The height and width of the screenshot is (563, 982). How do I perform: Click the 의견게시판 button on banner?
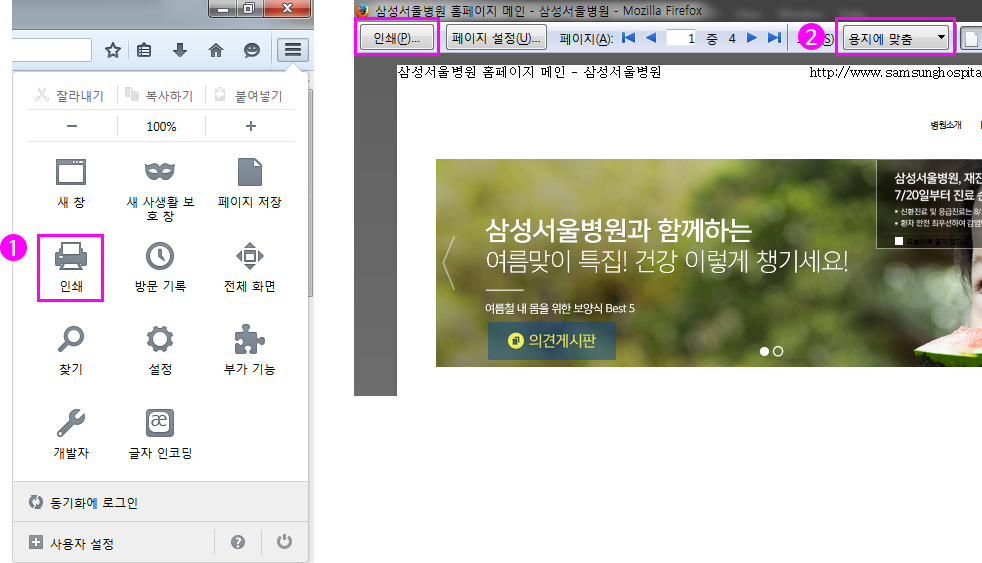(552, 341)
